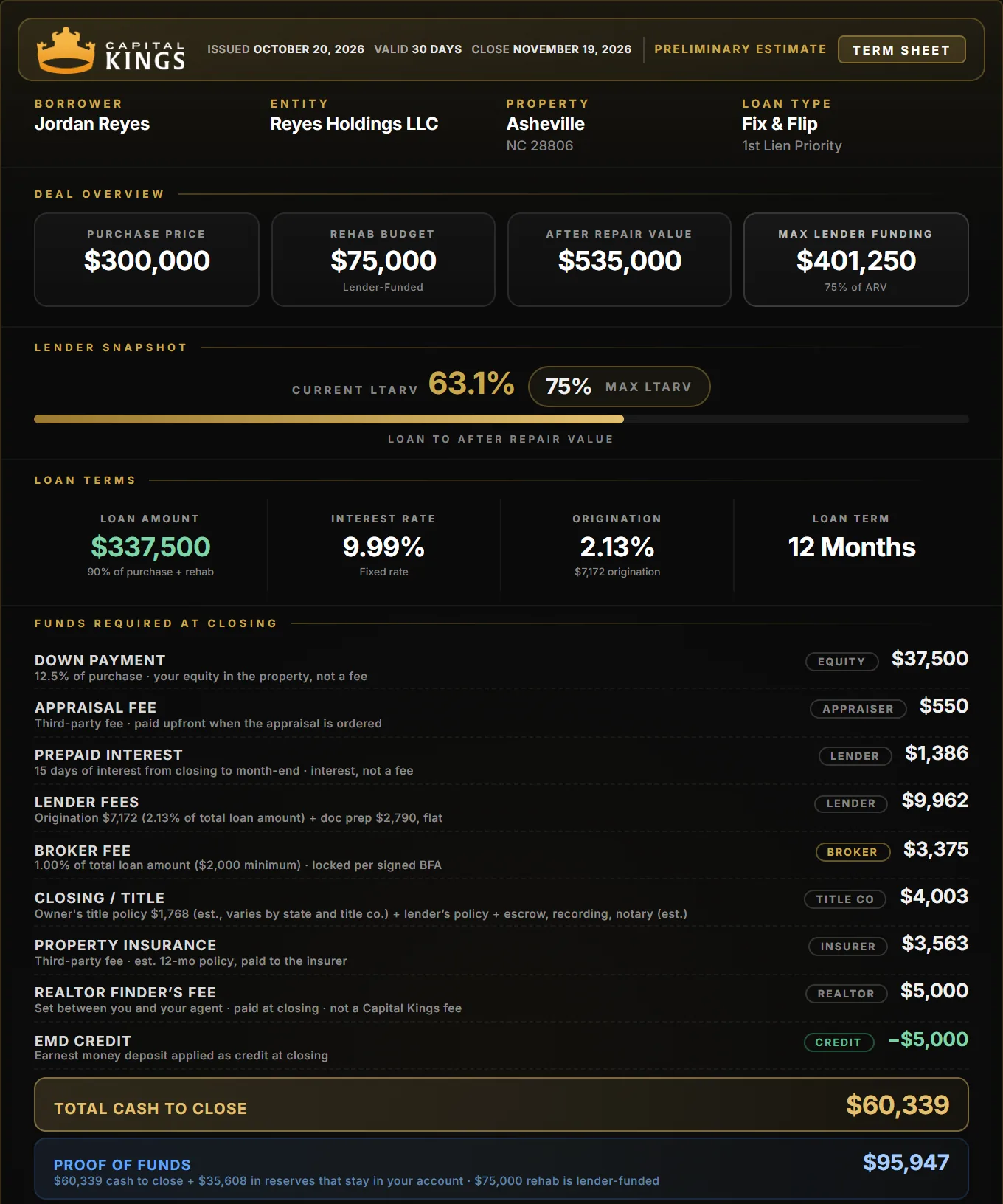Click the property insurance amount $3,563
Viewport: 1003px width, 1204px height.
[x=935, y=944]
